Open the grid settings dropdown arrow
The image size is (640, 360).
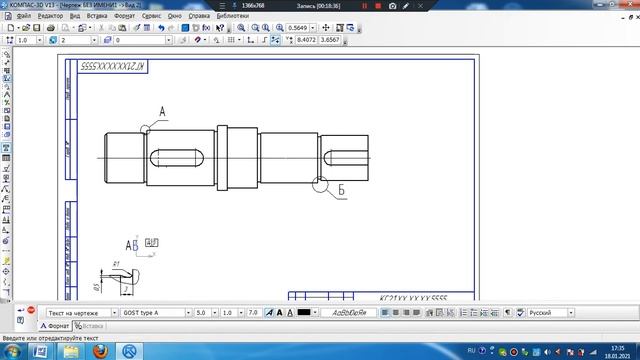coord(239,40)
